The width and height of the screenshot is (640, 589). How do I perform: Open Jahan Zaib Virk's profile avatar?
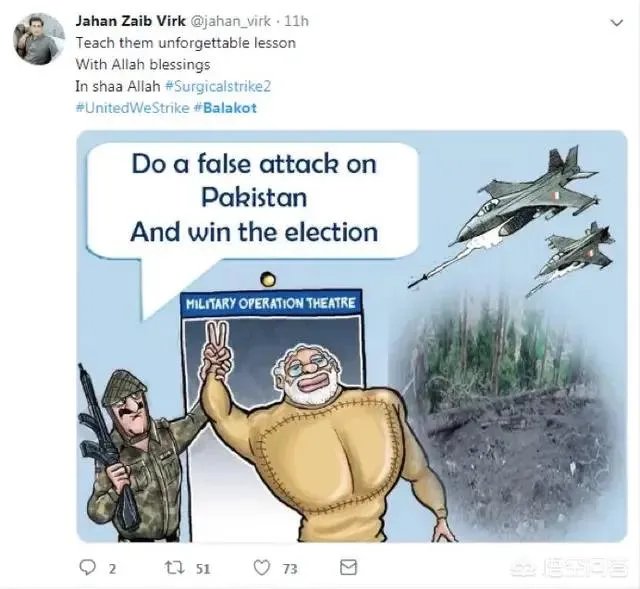[39, 39]
